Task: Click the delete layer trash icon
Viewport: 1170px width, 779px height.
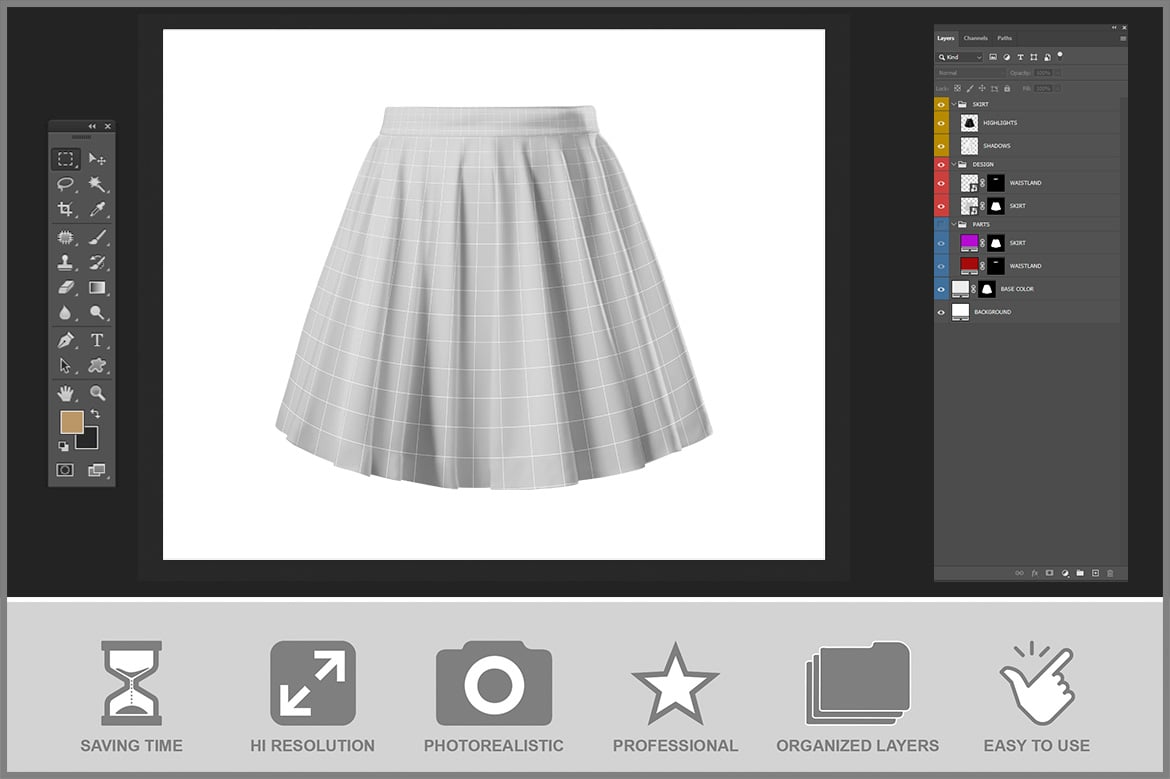Action: click(x=1110, y=573)
